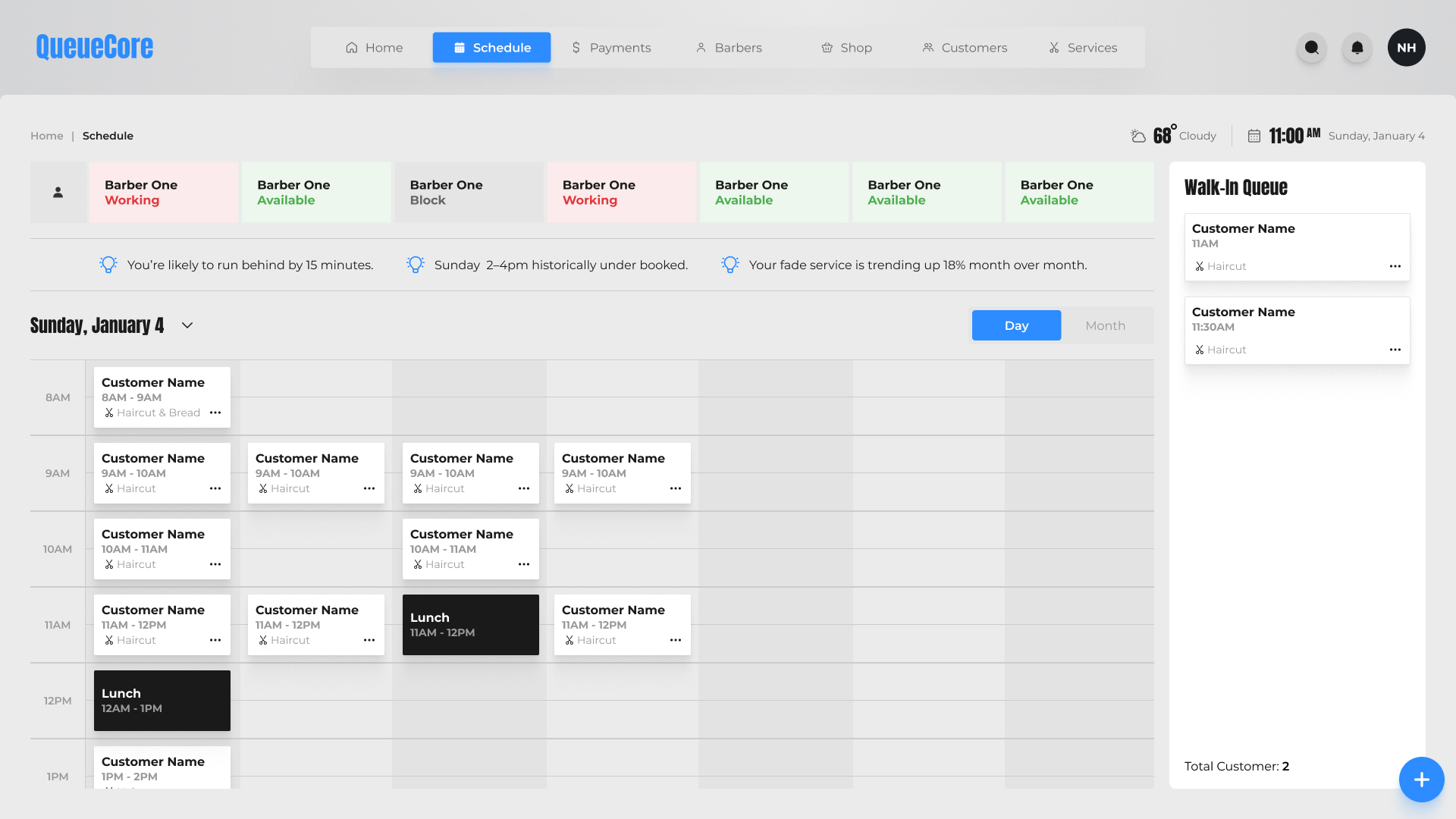Open notifications via the bell icon

(x=1357, y=47)
